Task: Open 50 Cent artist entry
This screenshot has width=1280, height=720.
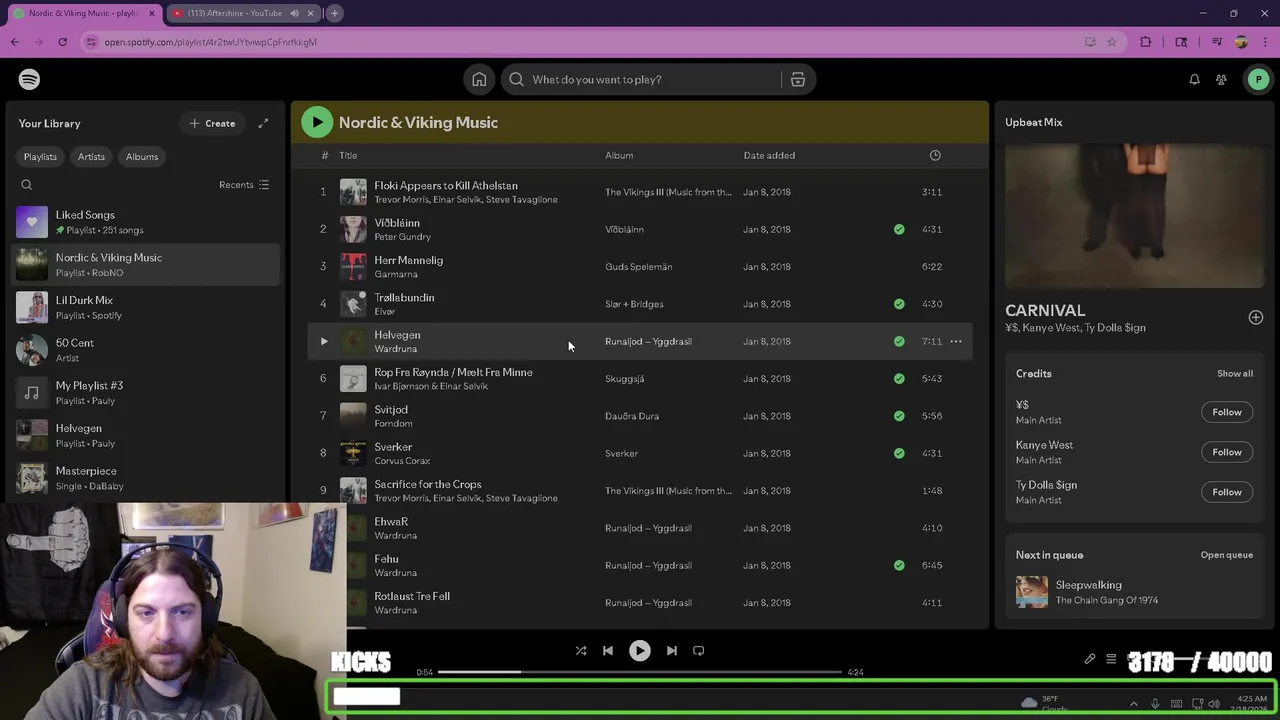Action: (147, 350)
